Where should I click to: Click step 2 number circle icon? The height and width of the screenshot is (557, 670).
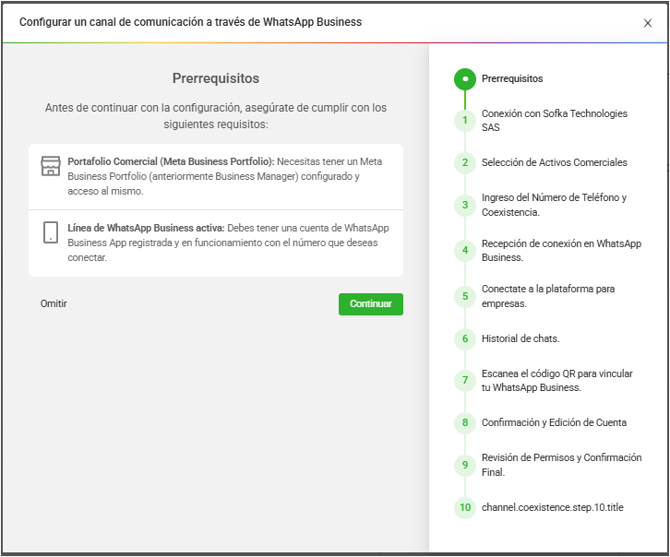pos(464,163)
